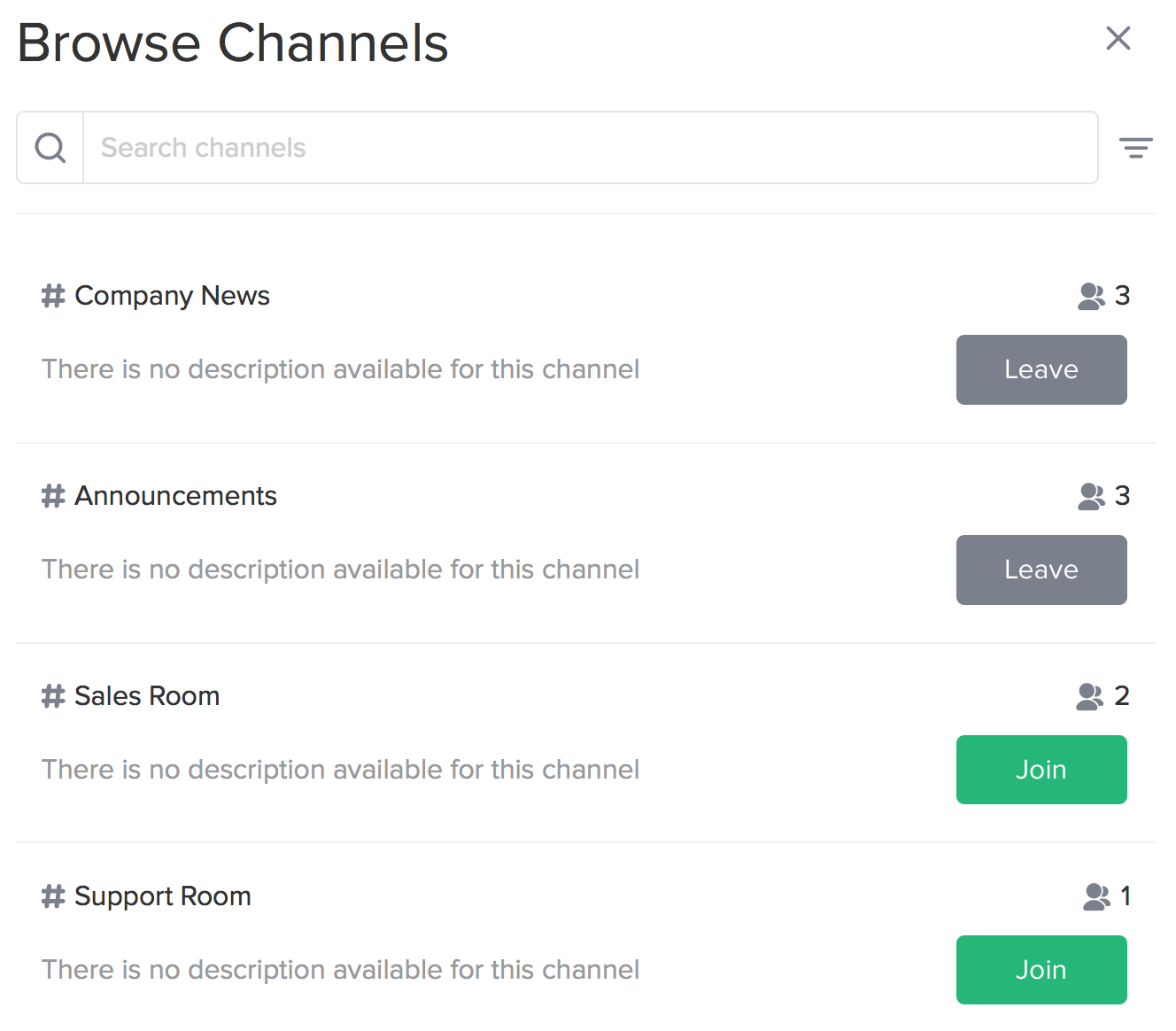Click the members icon next to Company News count
Viewport: 1176px width, 1031px height.
[x=1092, y=296]
